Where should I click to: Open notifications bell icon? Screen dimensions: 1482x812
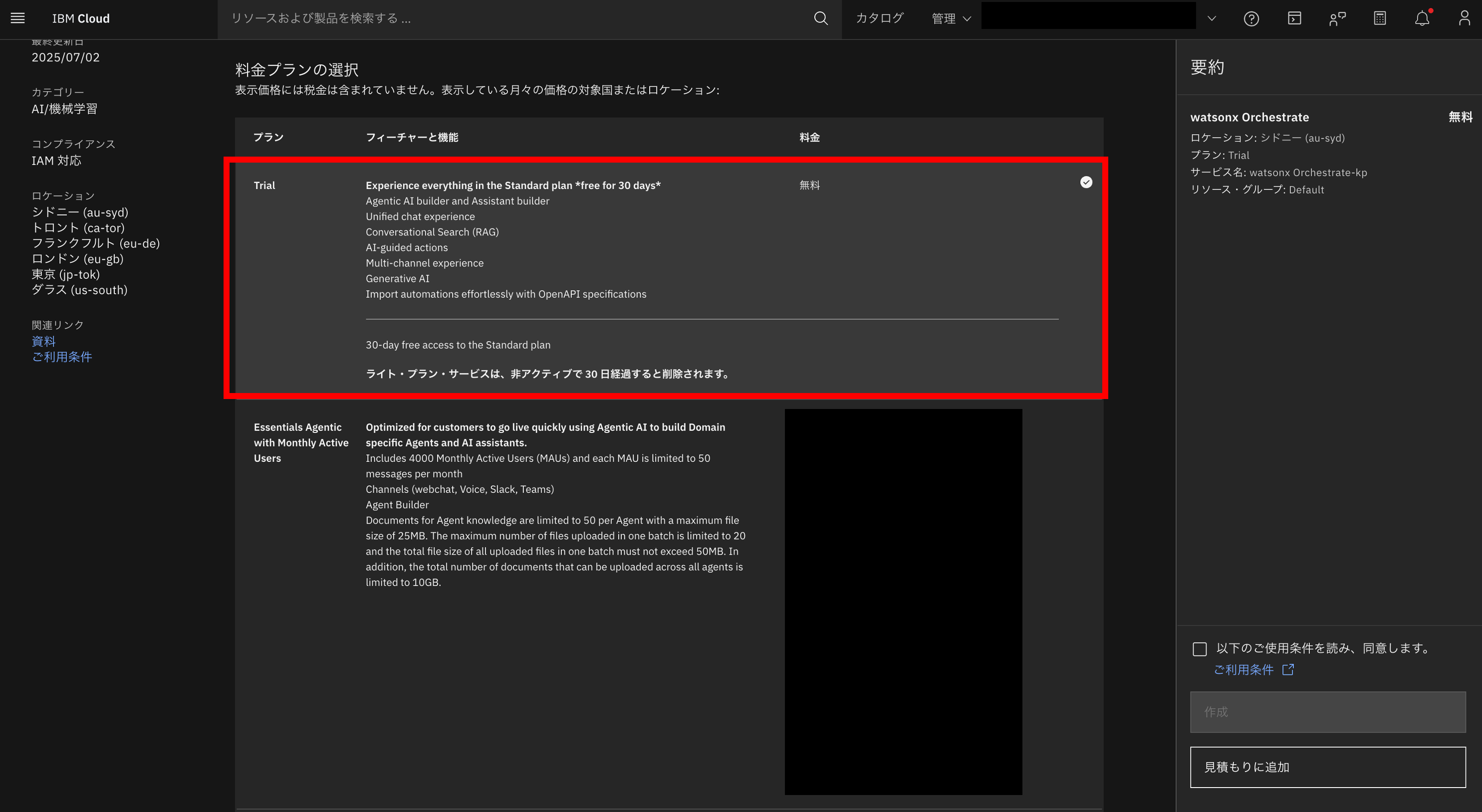coord(1422,18)
